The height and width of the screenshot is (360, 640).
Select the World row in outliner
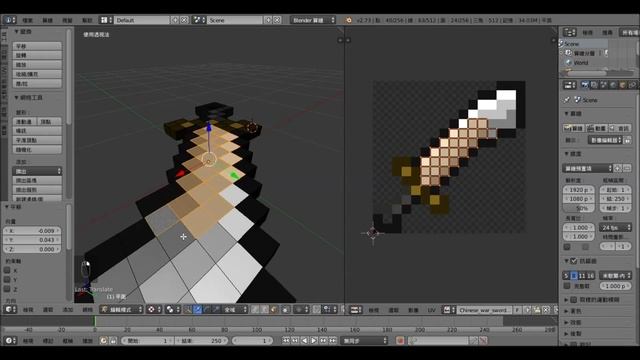point(580,62)
